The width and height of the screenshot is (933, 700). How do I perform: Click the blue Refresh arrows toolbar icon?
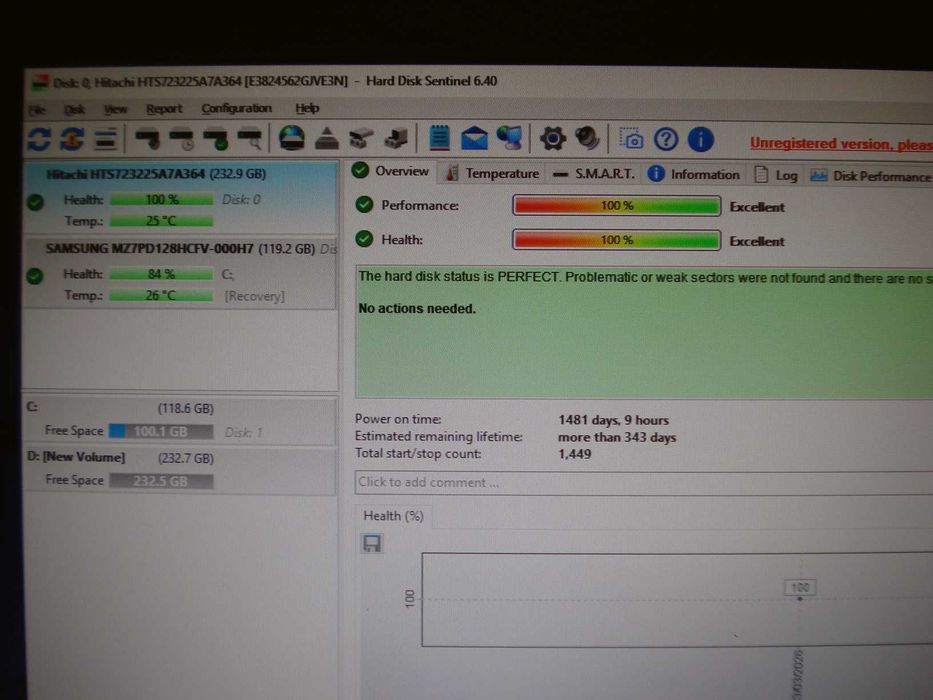[39, 139]
